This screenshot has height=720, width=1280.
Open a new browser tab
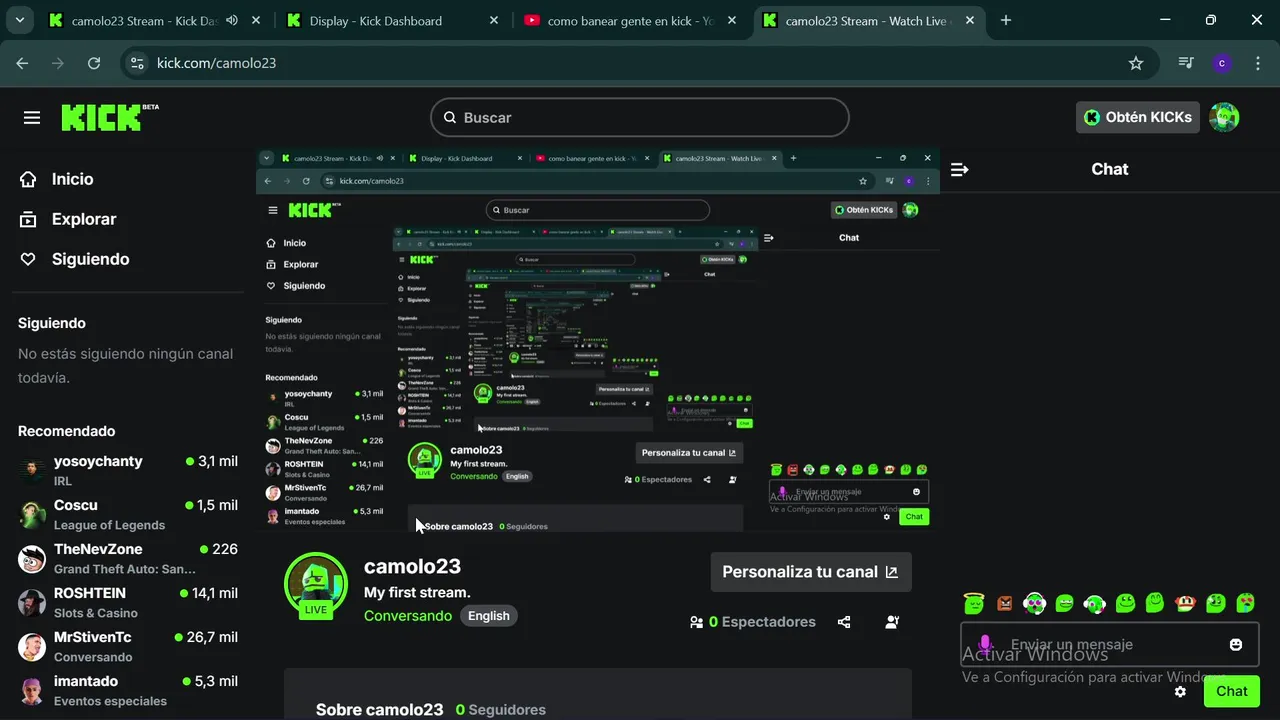1006,20
